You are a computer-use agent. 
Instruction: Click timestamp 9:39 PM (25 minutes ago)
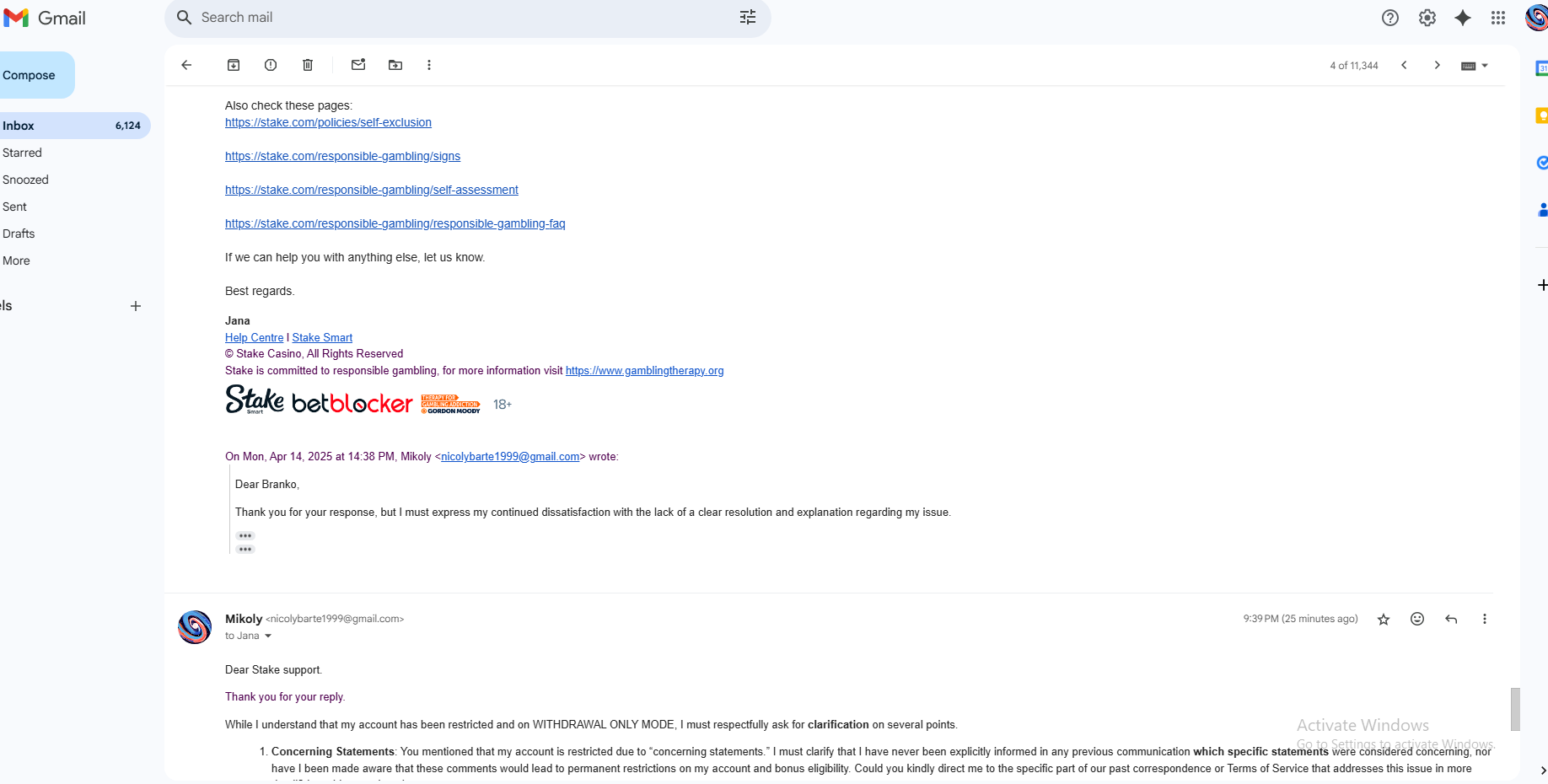1300,619
